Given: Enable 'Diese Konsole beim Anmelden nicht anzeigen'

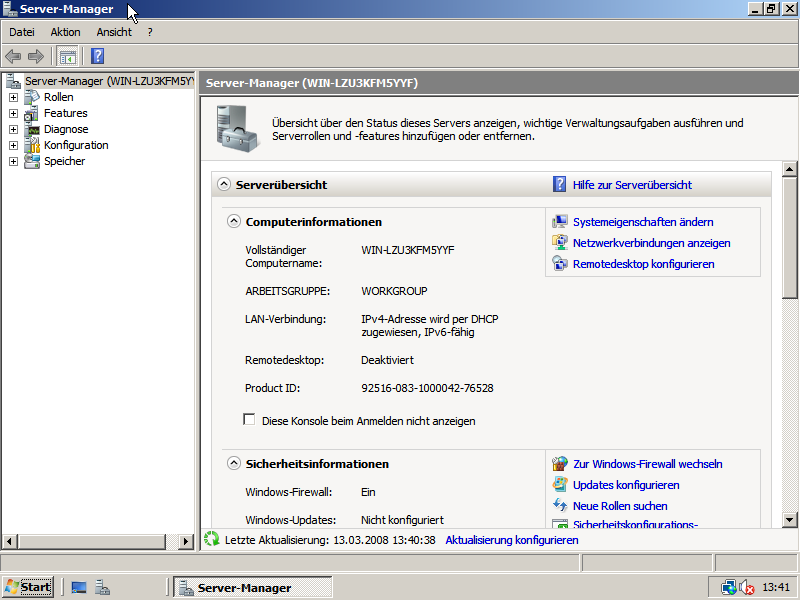Looking at the screenshot, I should pyautogui.click(x=250, y=420).
